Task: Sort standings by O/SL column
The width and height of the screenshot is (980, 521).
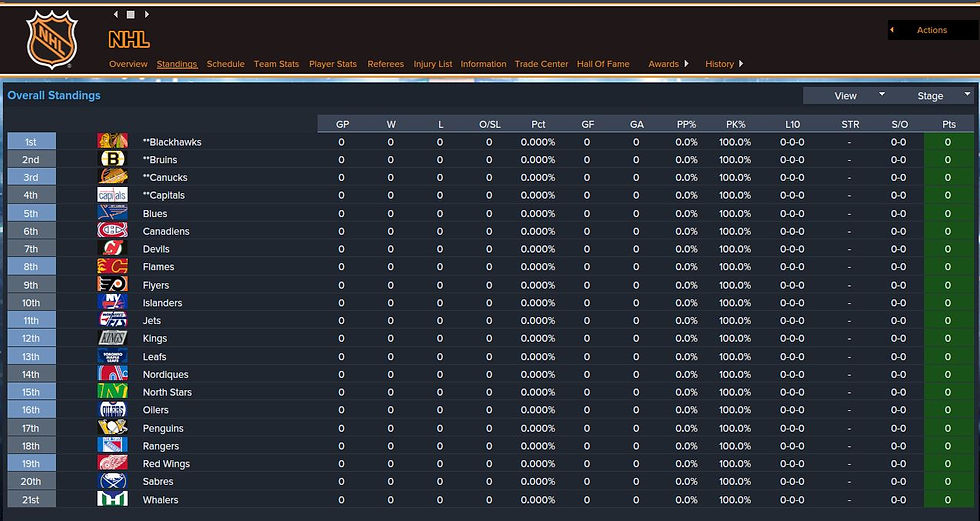Action: 489,124
